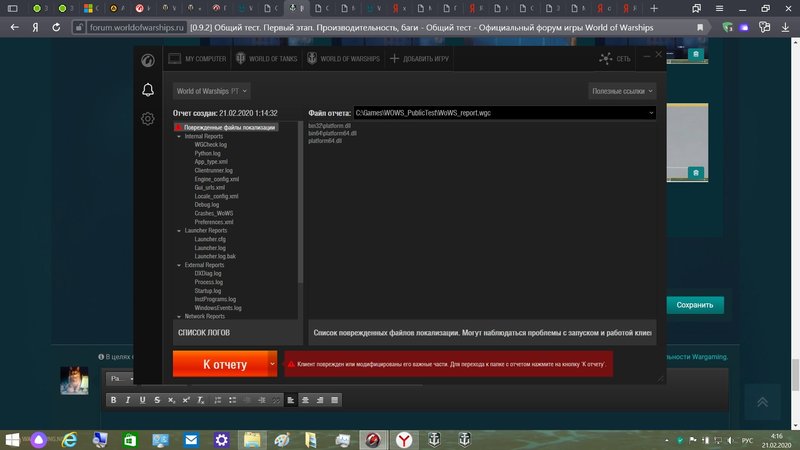This screenshot has height=450, width=800.
Task: Open Полезные ссылки dropdown
Action: [x=622, y=91]
